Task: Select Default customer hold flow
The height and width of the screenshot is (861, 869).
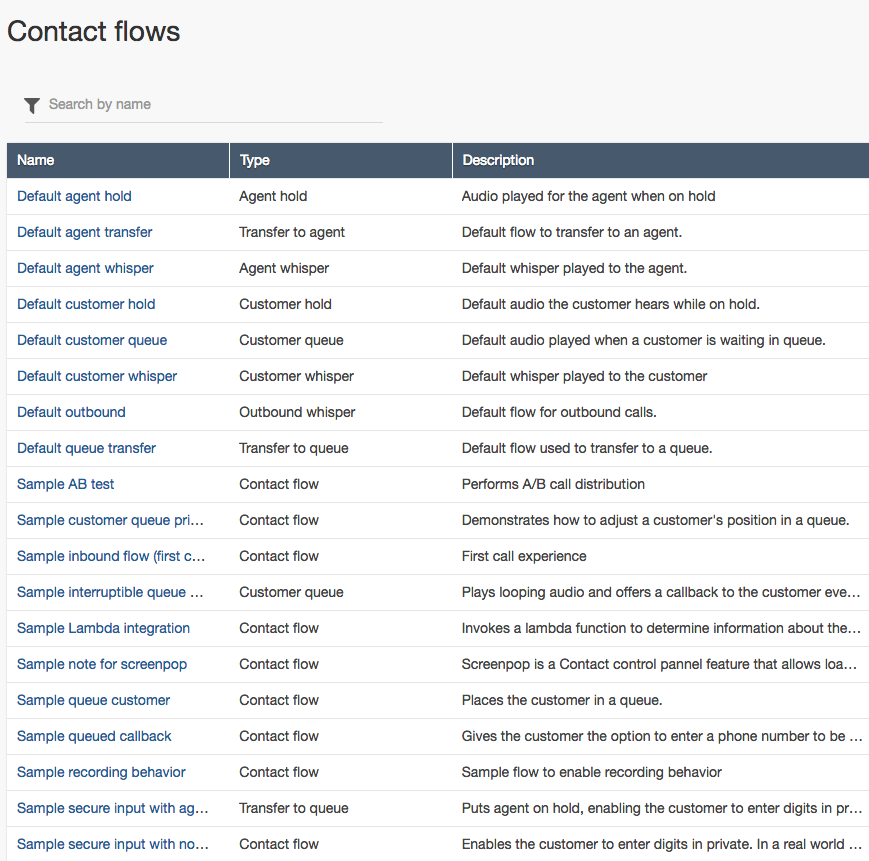Action: coord(86,304)
